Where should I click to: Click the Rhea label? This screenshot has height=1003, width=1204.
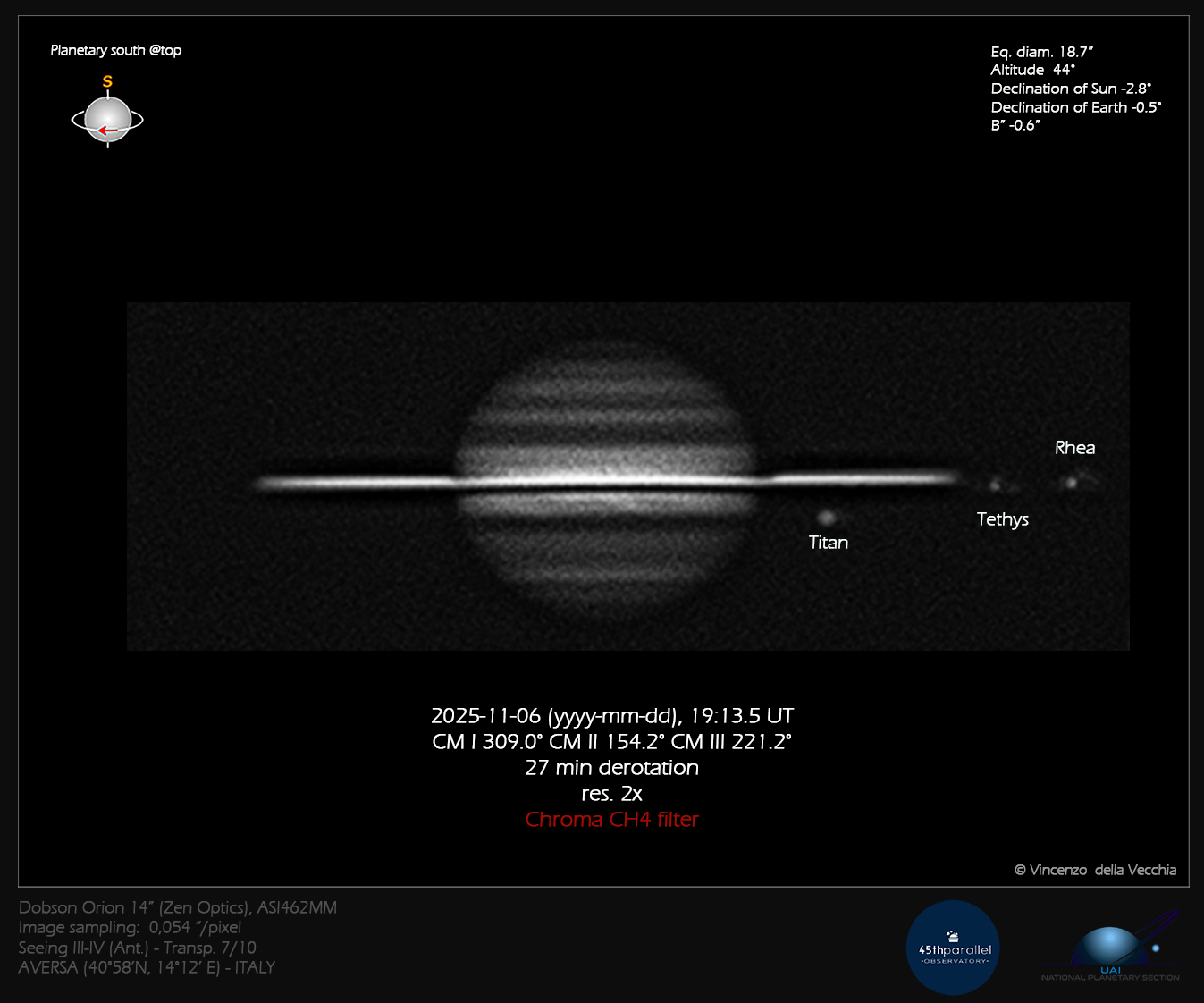coord(1074,448)
